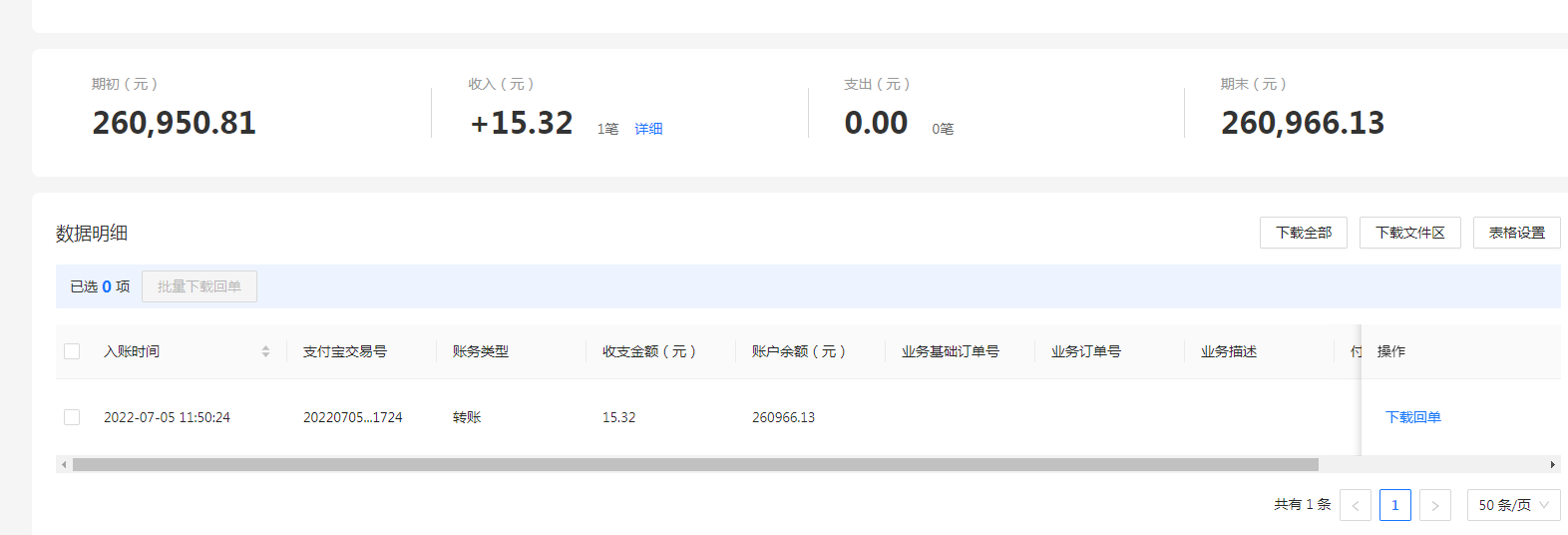Open 表格设置 table settings
Viewport: 1568px width, 535px height.
1517,233
